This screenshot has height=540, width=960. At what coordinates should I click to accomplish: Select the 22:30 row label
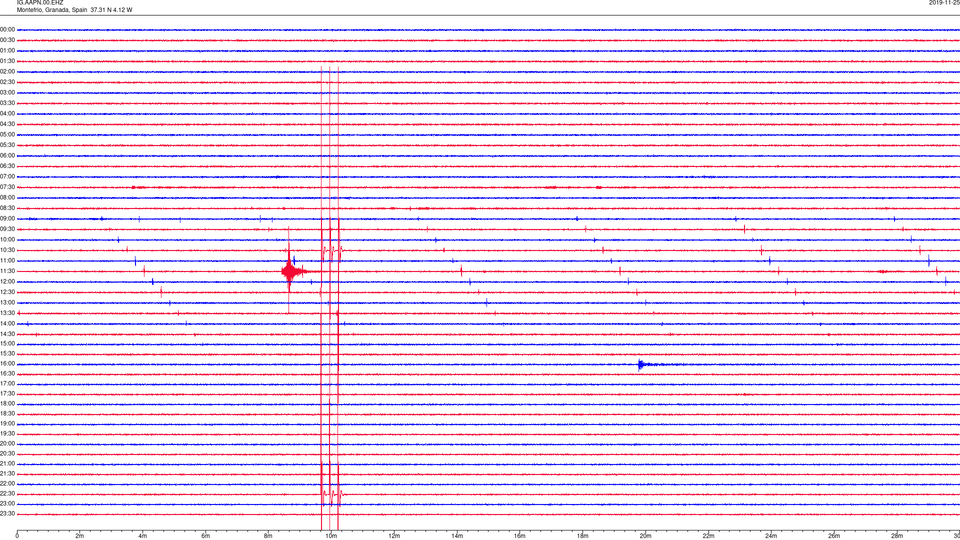[x=7, y=493]
